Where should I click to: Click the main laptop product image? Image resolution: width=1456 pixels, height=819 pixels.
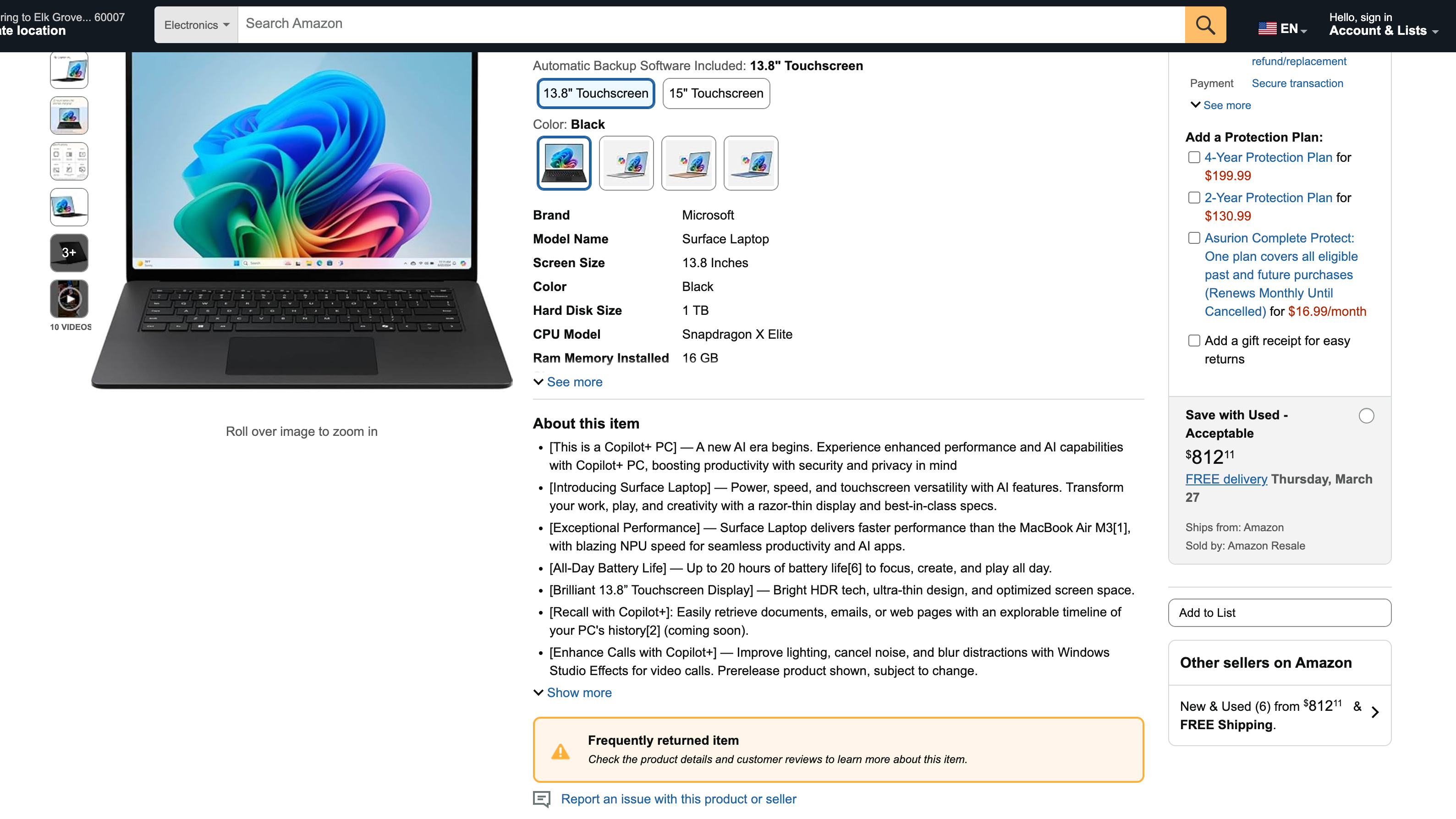pos(302,220)
